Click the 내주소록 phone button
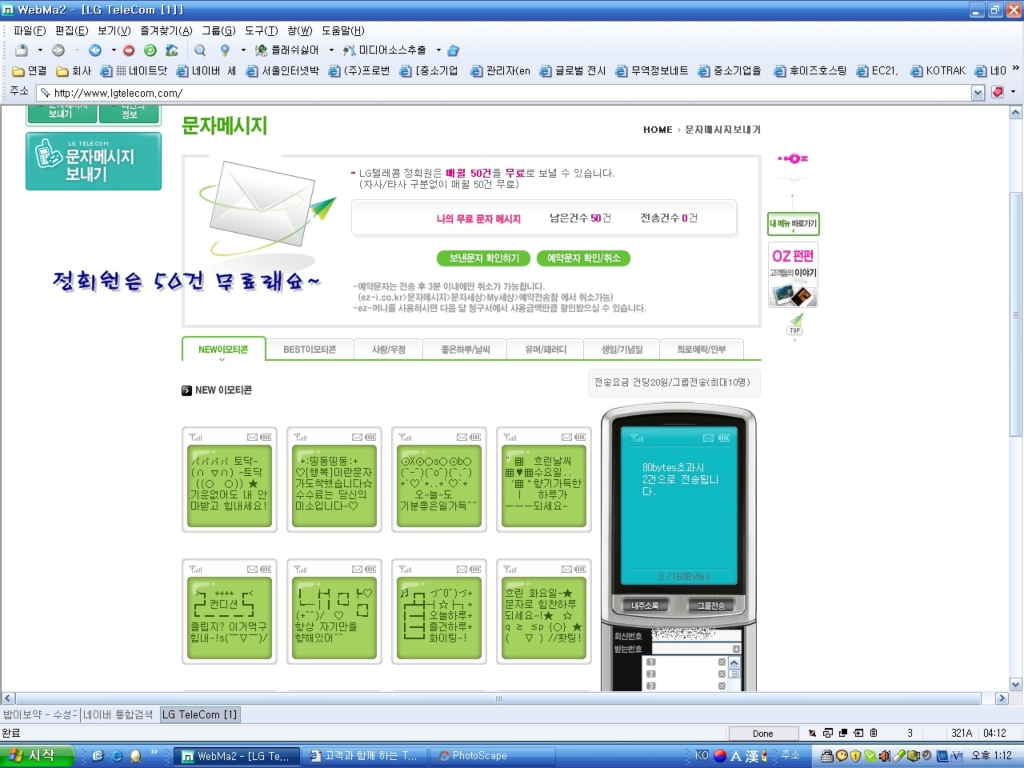Screen dimensions: 1024x768 [645, 605]
